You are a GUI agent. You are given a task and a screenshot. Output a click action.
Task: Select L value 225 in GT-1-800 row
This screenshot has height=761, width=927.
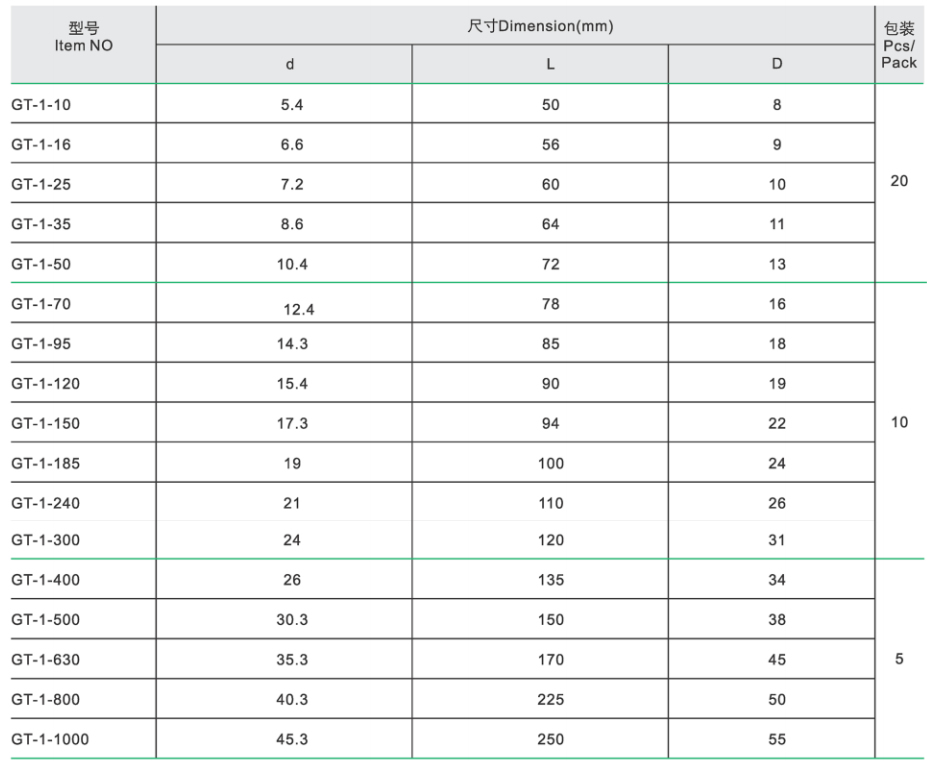click(x=550, y=700)
